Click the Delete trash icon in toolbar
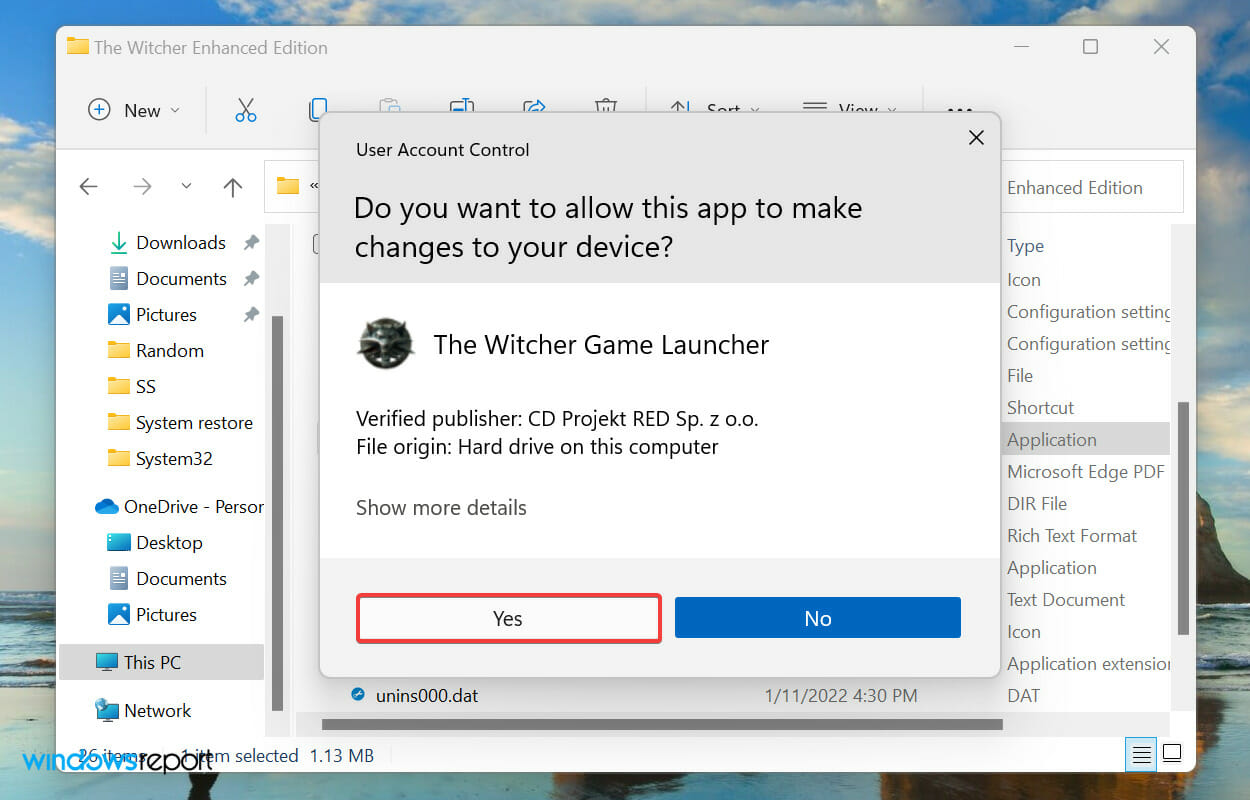The height and width of the screenshot is (800, 1250). [x=606, y=108]
